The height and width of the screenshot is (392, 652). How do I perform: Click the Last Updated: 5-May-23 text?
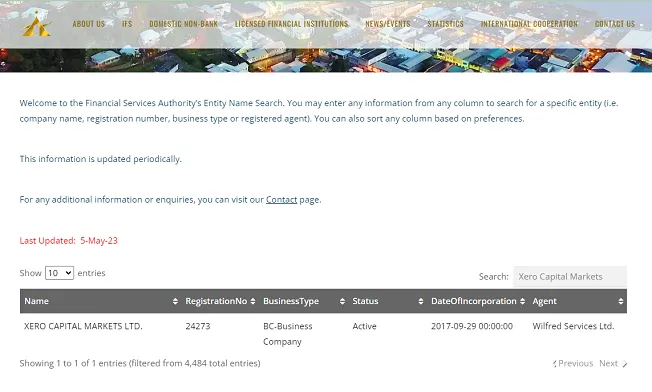point(69,241)
